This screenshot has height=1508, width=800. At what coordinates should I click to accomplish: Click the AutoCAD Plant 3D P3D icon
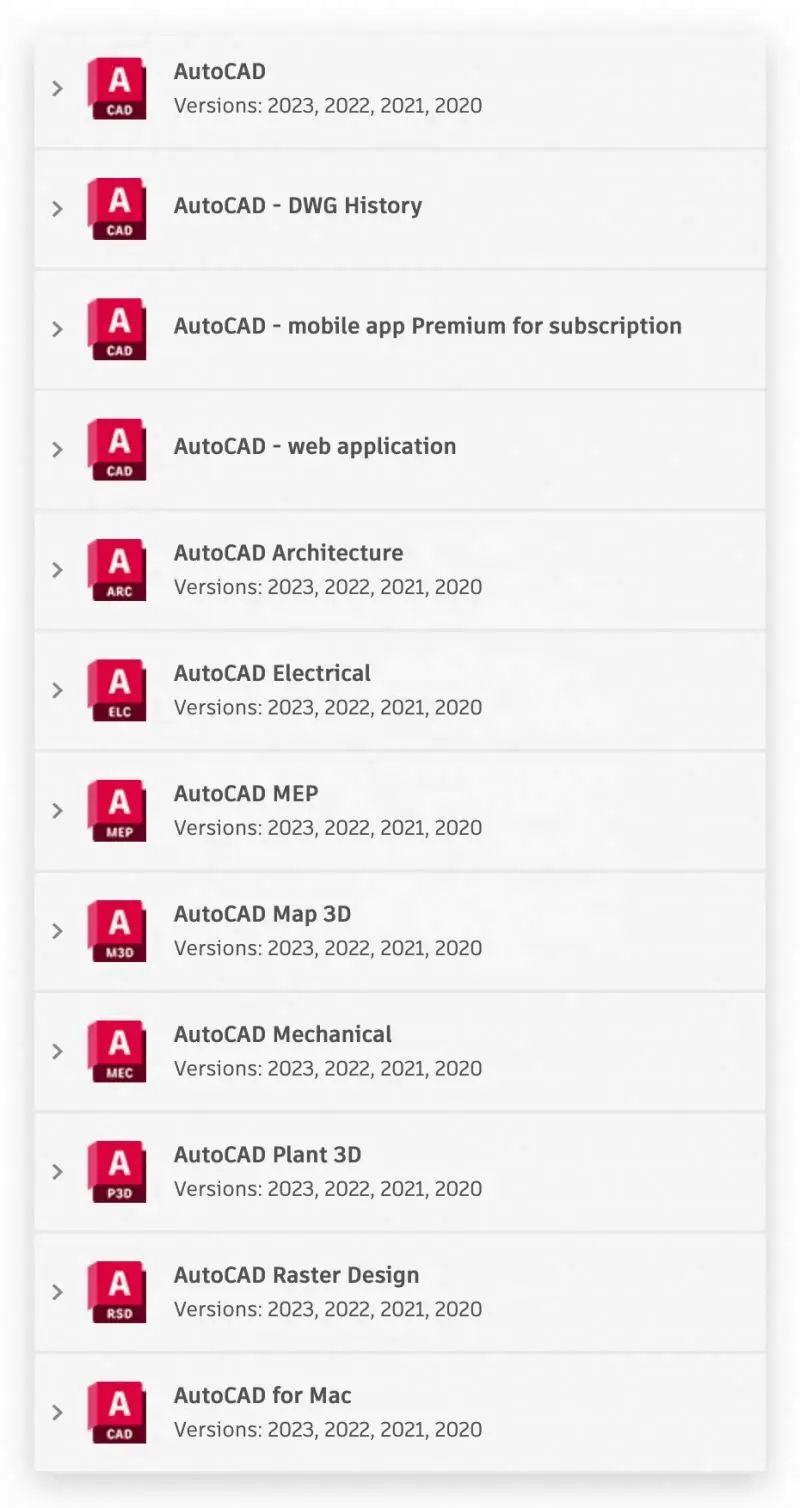pos(116,1171)
